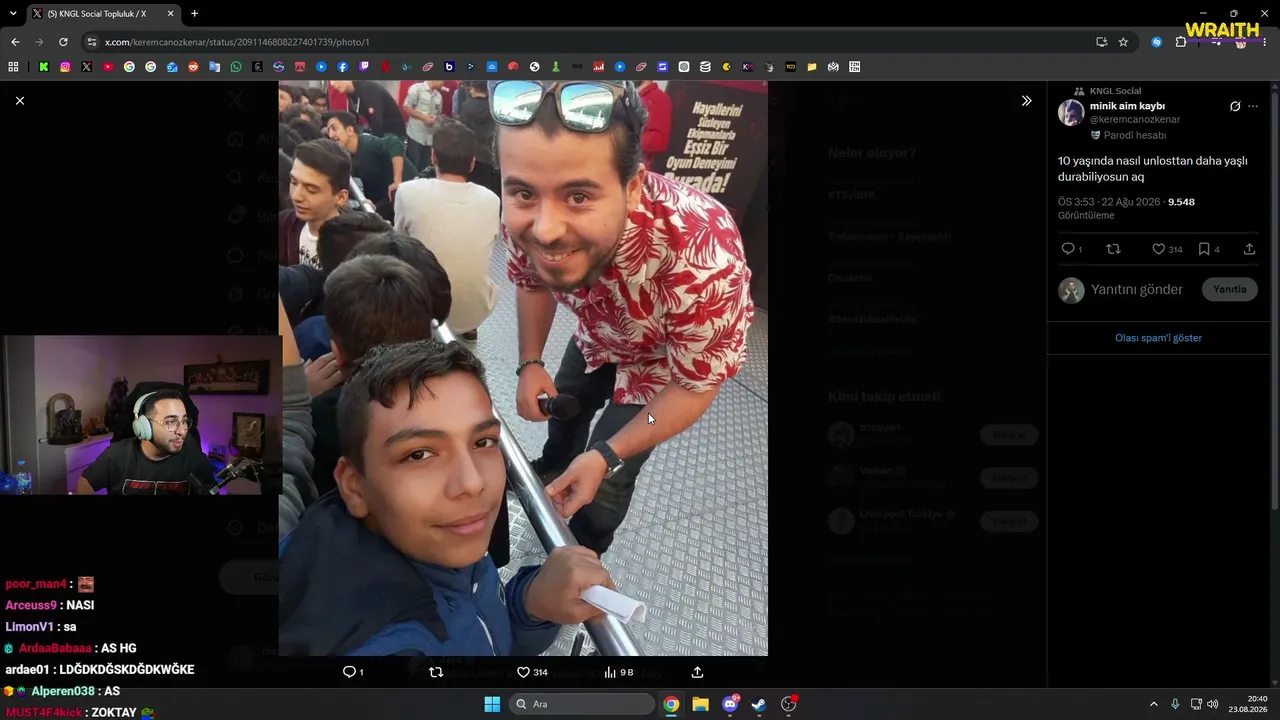Go back with the browser back arrow
The width and height of the screenshot is (1280, 720).
click(15, 42)
